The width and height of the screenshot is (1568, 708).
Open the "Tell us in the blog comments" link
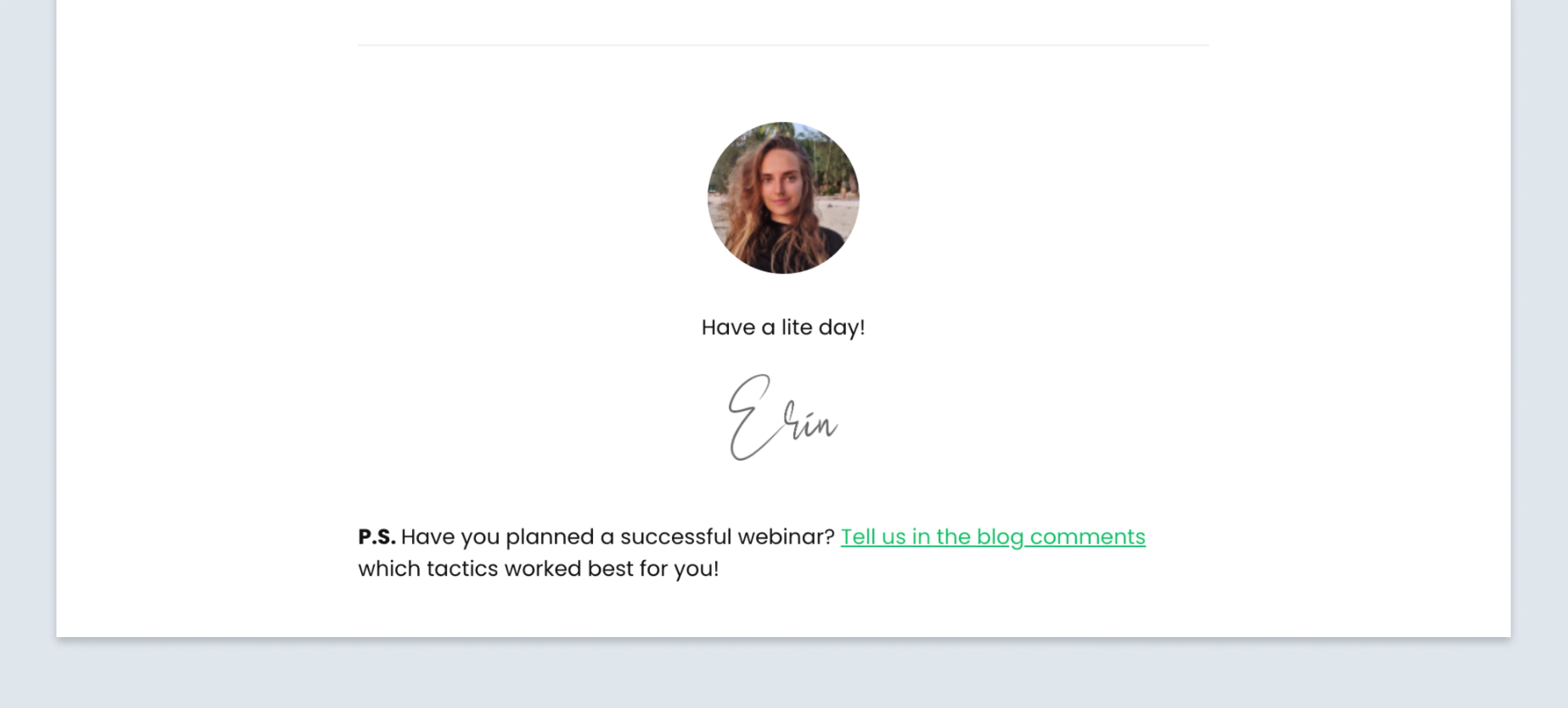[992, 537]
